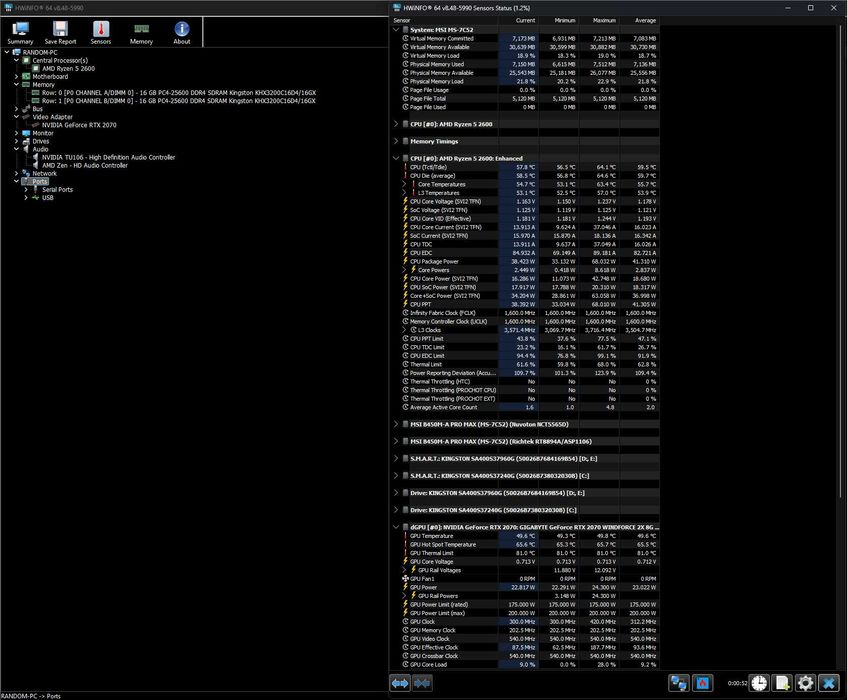Image resolution: width=847 pixels, height=700 pixels.
Task: Expand the USB tree node
Action: [x=26, y=198]
